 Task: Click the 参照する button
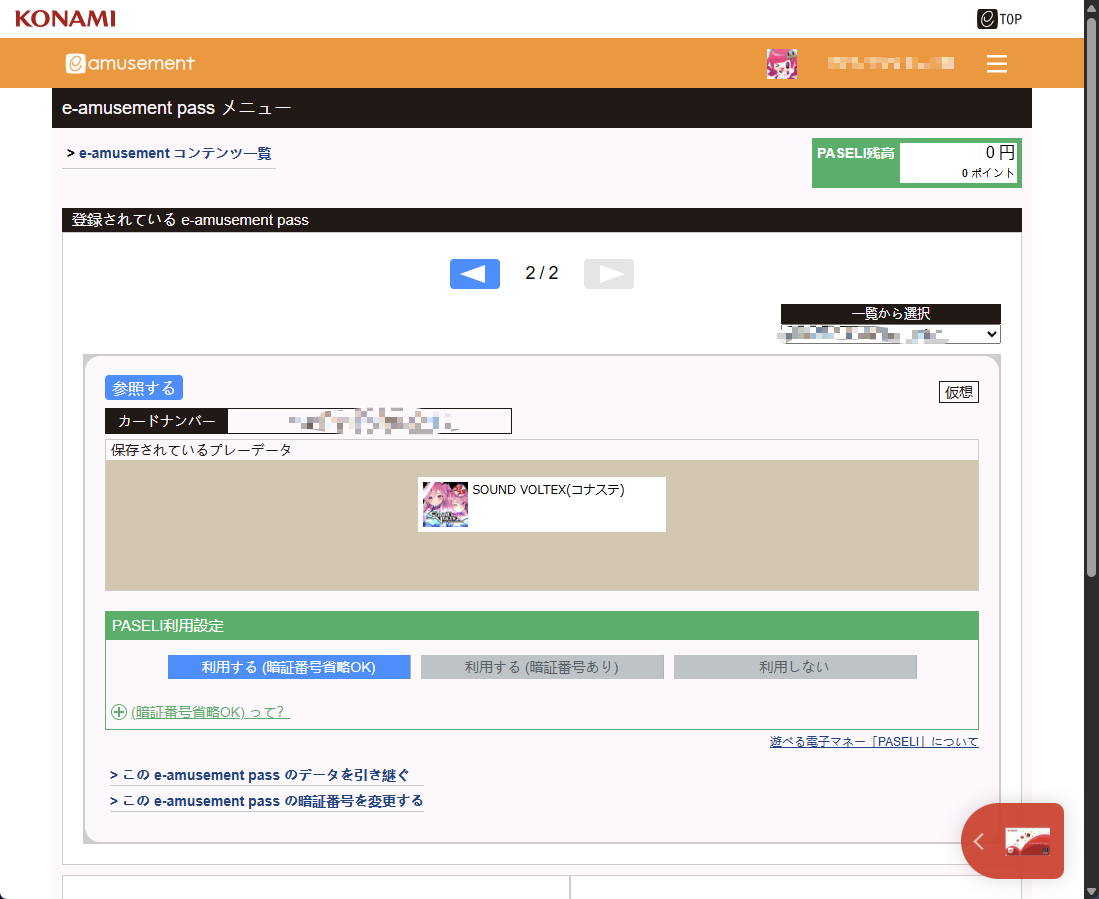coord(143,388)
